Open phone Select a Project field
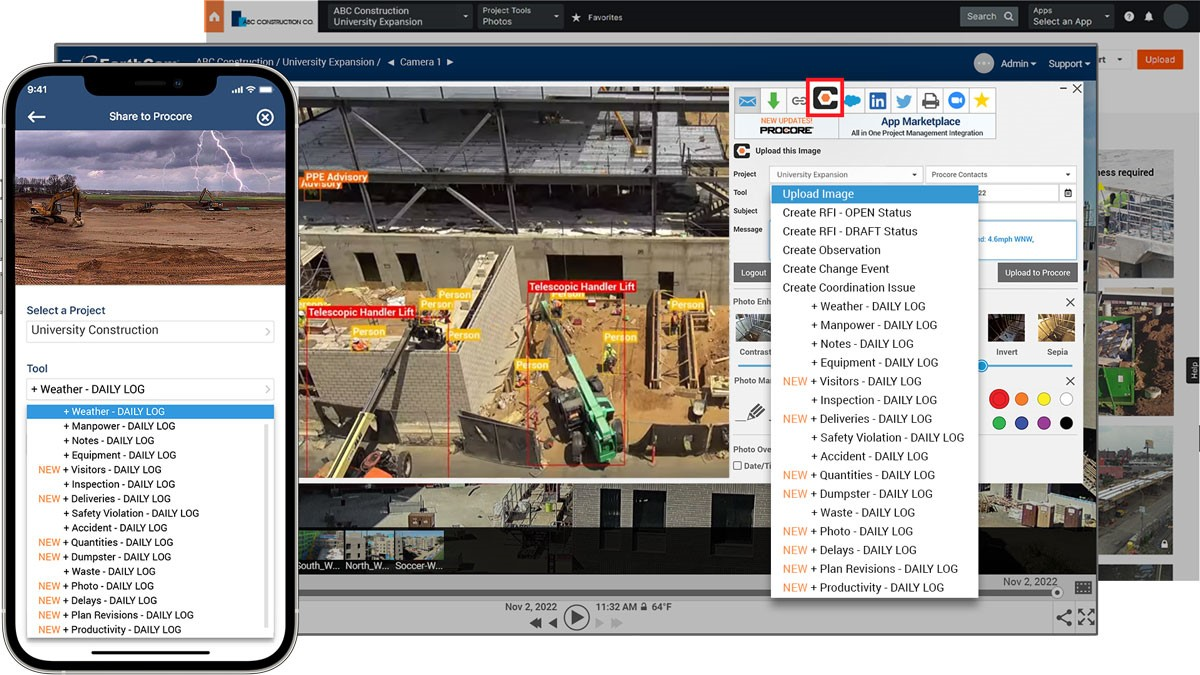Image resolution: width=1200 pixels, height=675 pixels. click(x=150, y=331)
